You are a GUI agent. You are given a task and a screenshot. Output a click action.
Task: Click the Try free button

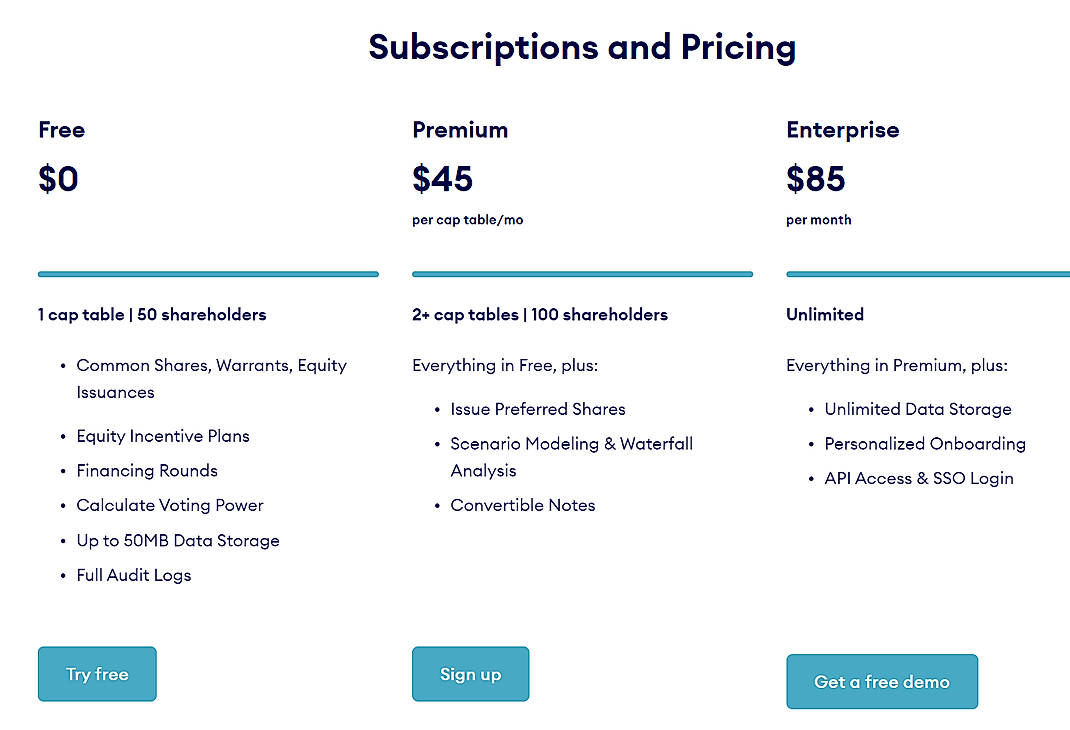click(96, 674)
